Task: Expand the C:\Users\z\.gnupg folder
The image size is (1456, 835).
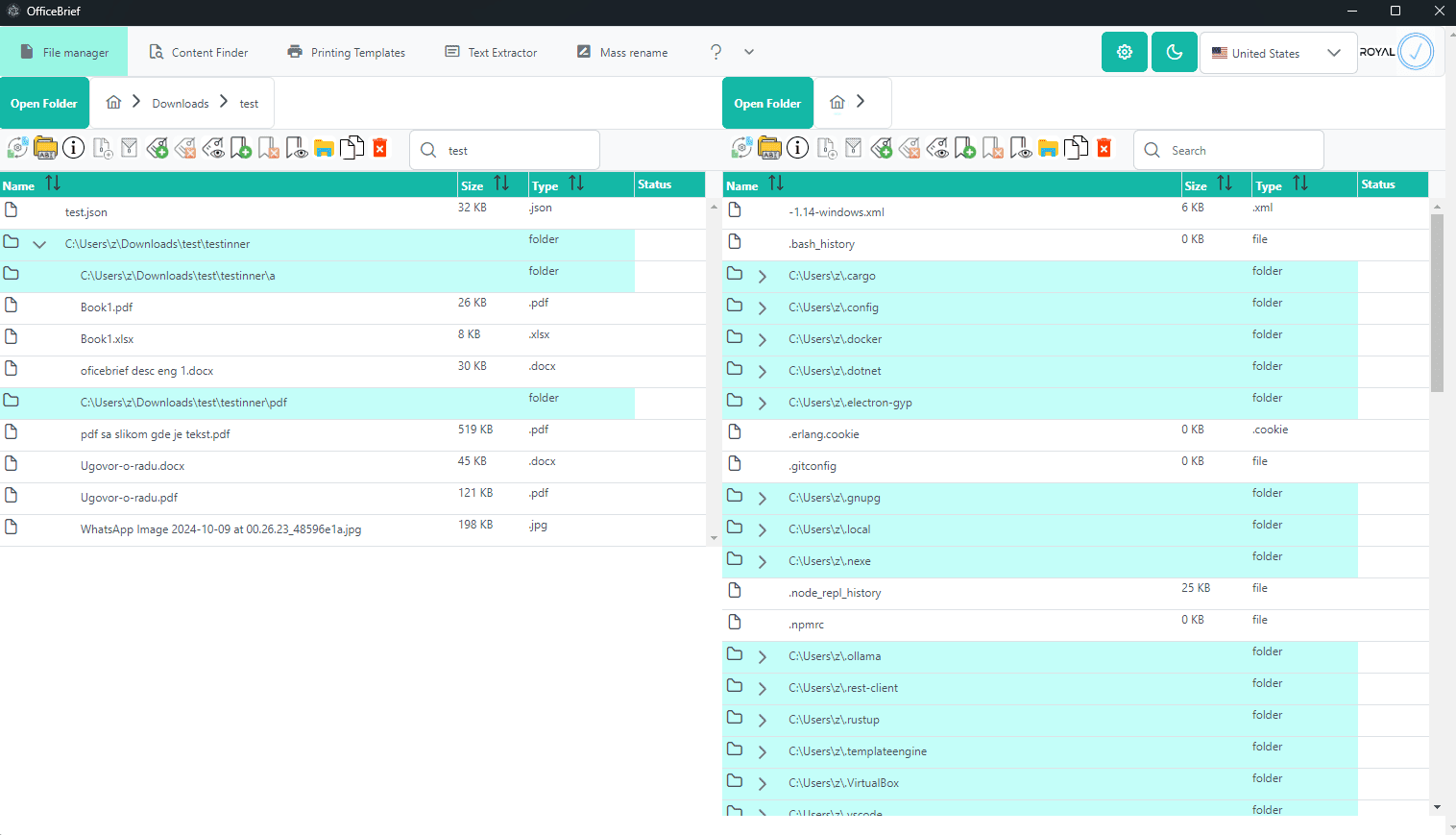Action: tap(763, 498)
